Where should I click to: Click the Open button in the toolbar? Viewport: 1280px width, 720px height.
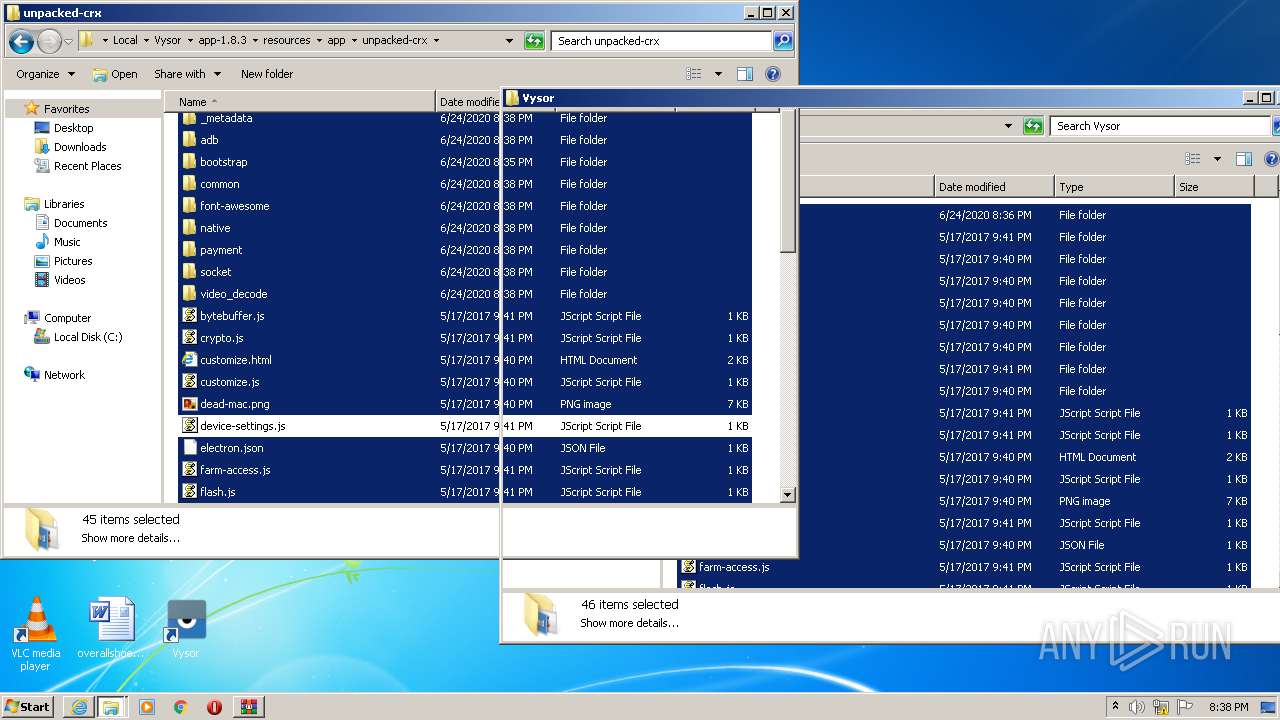point(115,74)
